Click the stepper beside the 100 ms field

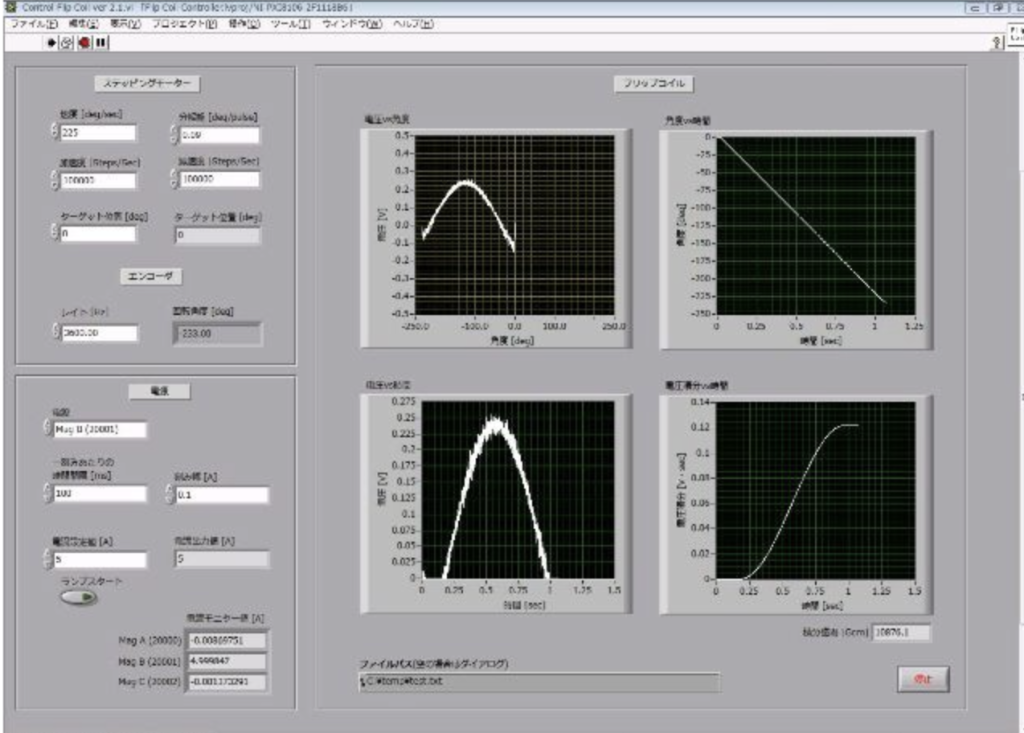[48, 493]
